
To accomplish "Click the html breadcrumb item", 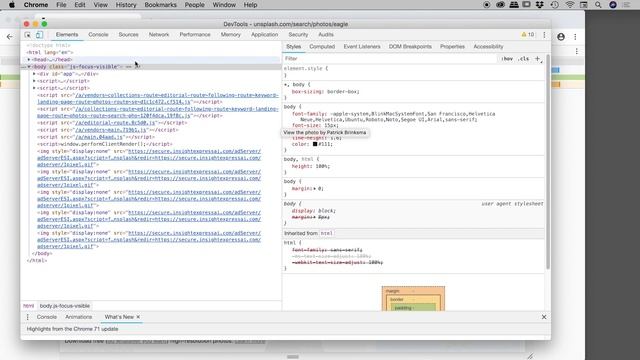I will pos(29,306).
